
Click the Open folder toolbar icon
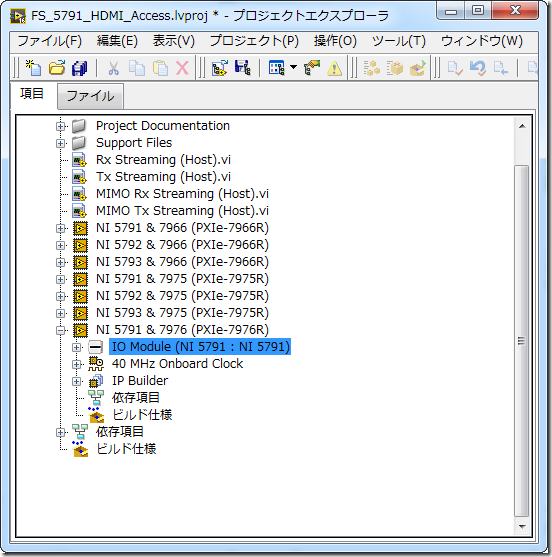click(57, 67)
